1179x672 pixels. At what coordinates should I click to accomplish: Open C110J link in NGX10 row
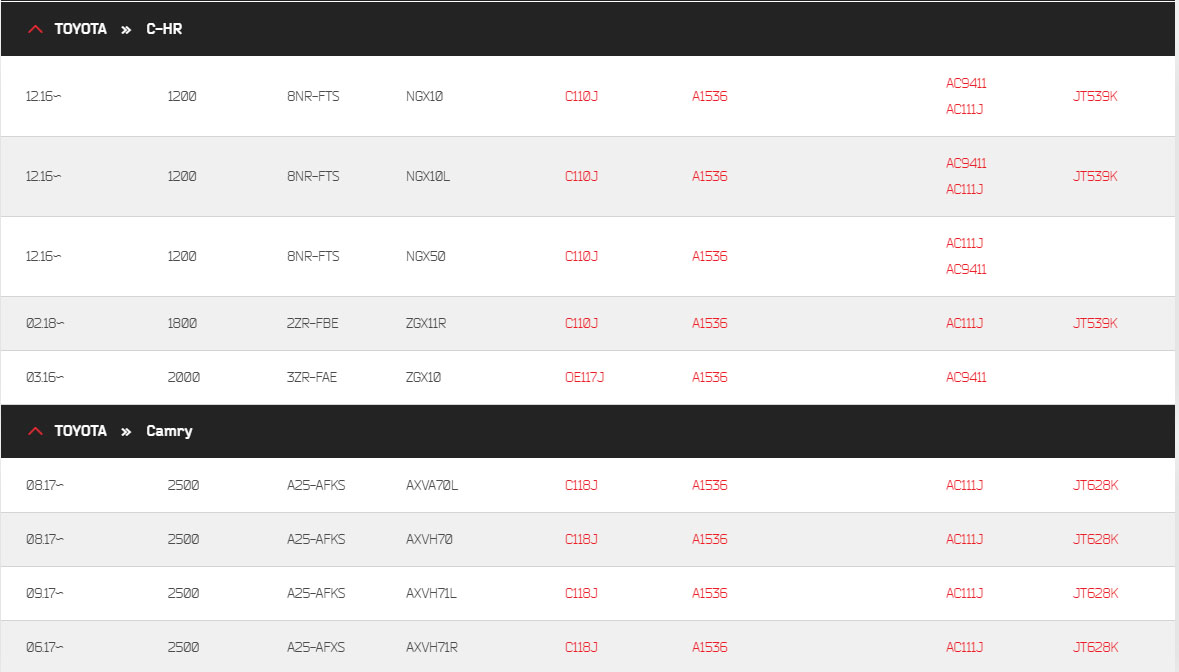pyautogui.click(x=581, y=96)
